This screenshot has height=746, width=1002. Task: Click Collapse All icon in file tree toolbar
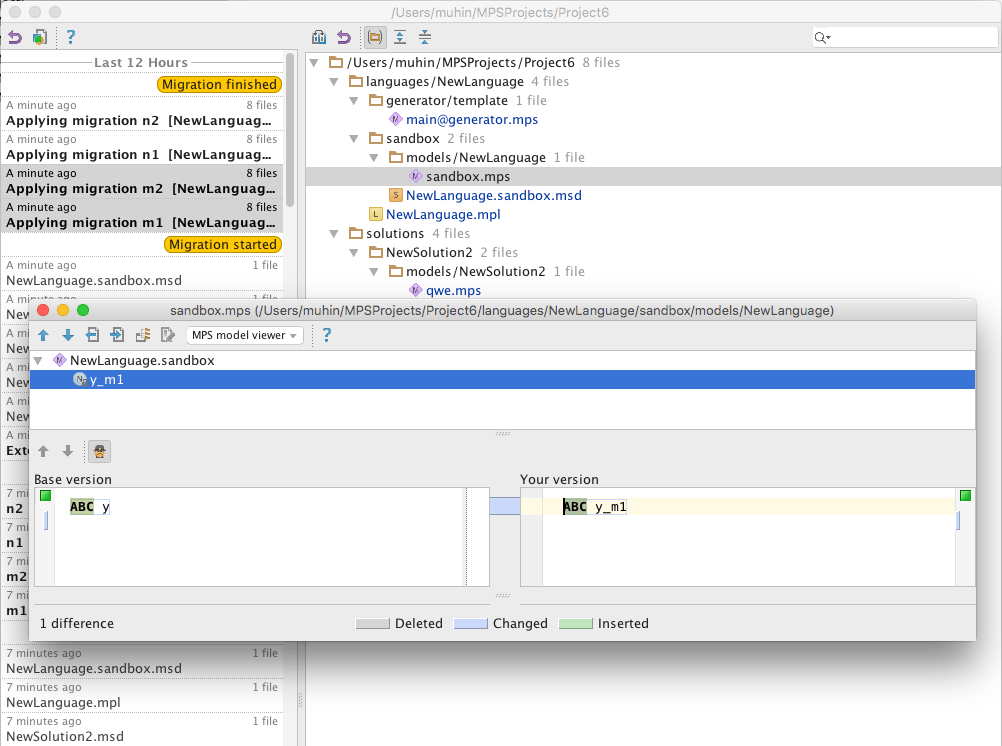pos(425,38)
